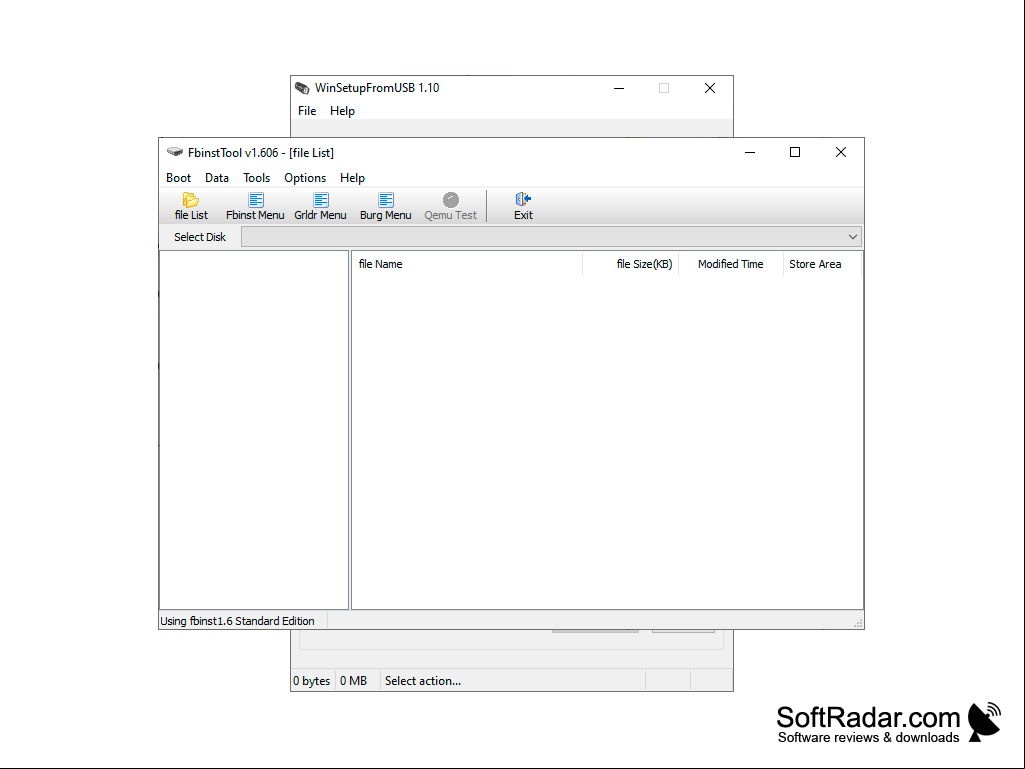Click the 'Select Disk' label
Viewport: 1025px width, 769px height.
coord(199,237)
